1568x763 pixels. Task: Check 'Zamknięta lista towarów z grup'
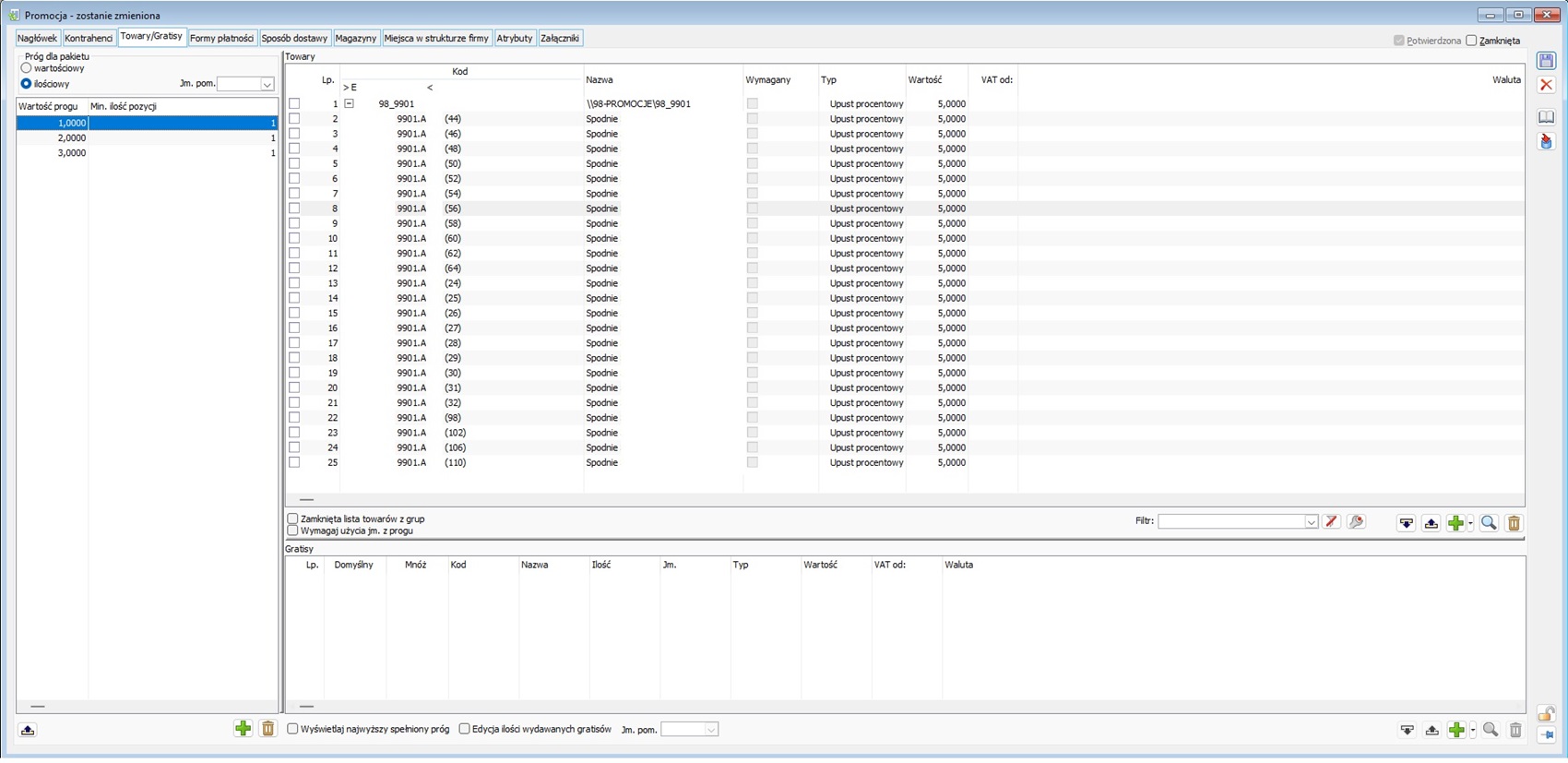[293, 519]
